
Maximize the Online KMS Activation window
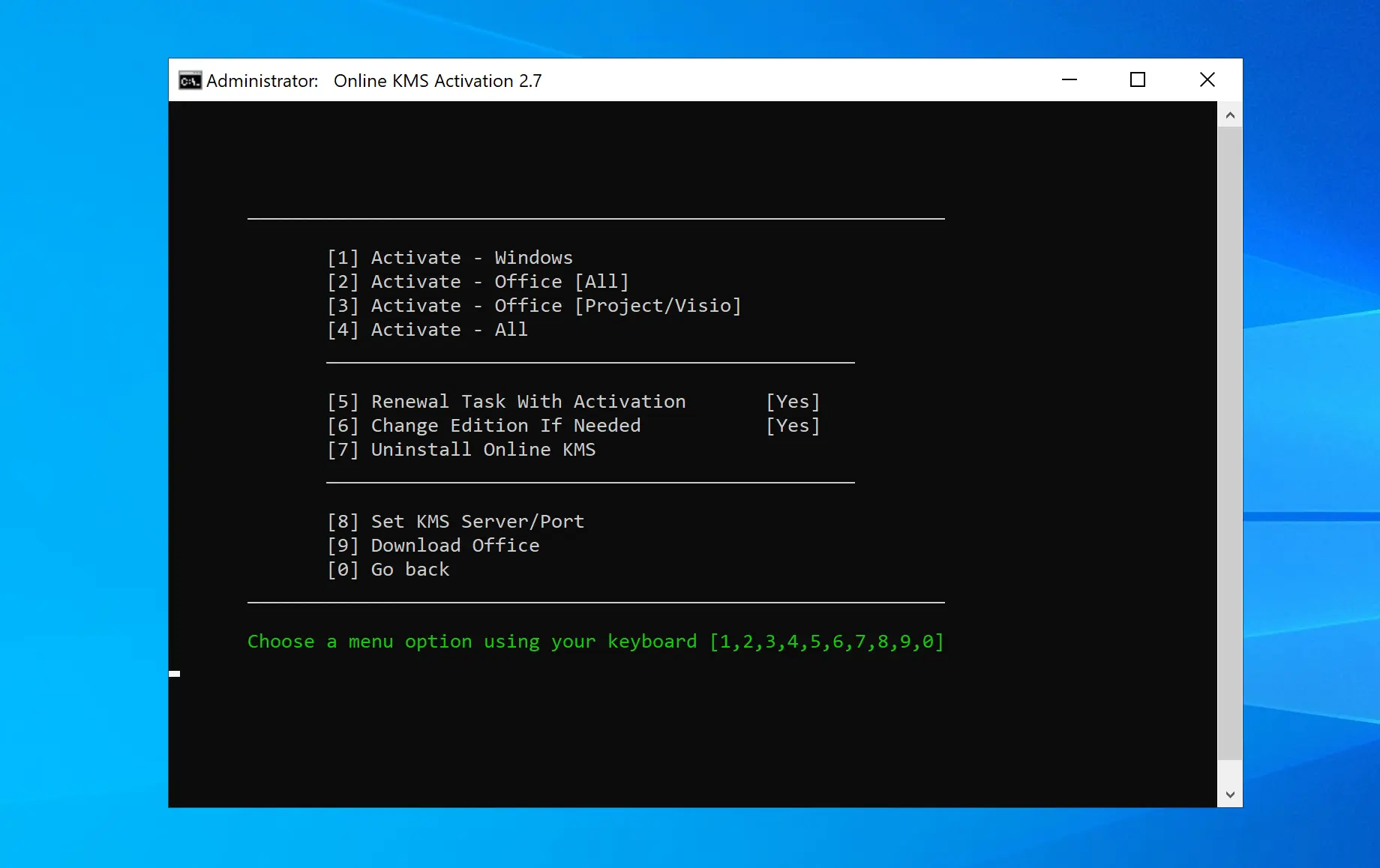point(1138,79)
